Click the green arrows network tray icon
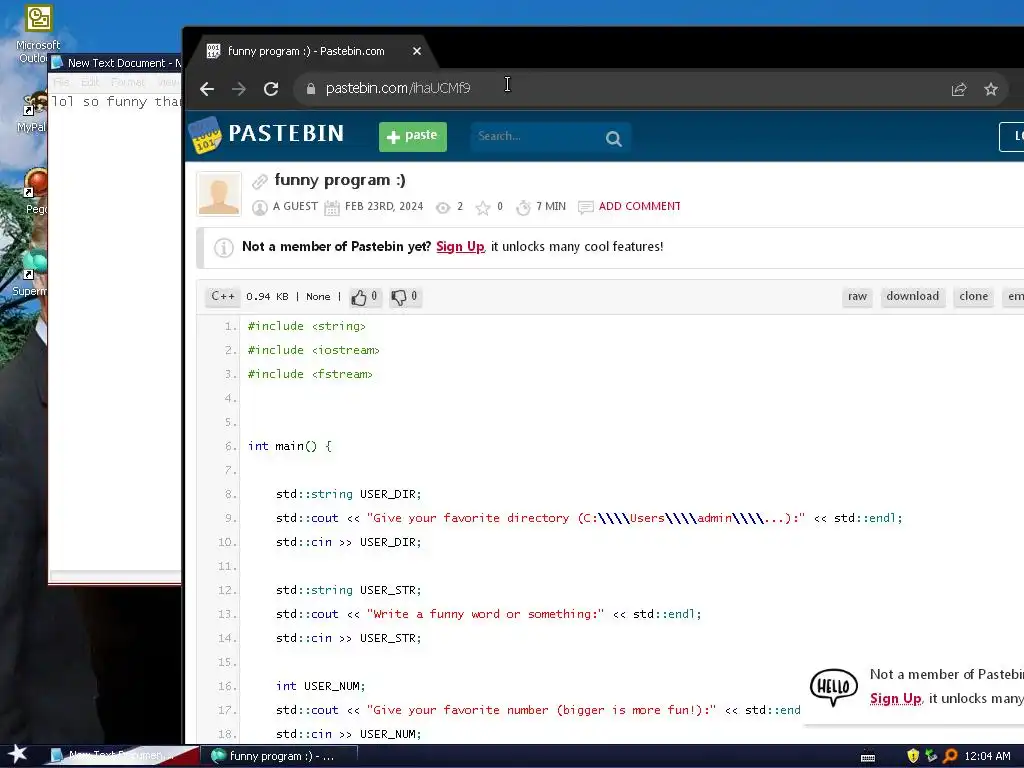Screen dimensions: 1024x768 (931, 756)
